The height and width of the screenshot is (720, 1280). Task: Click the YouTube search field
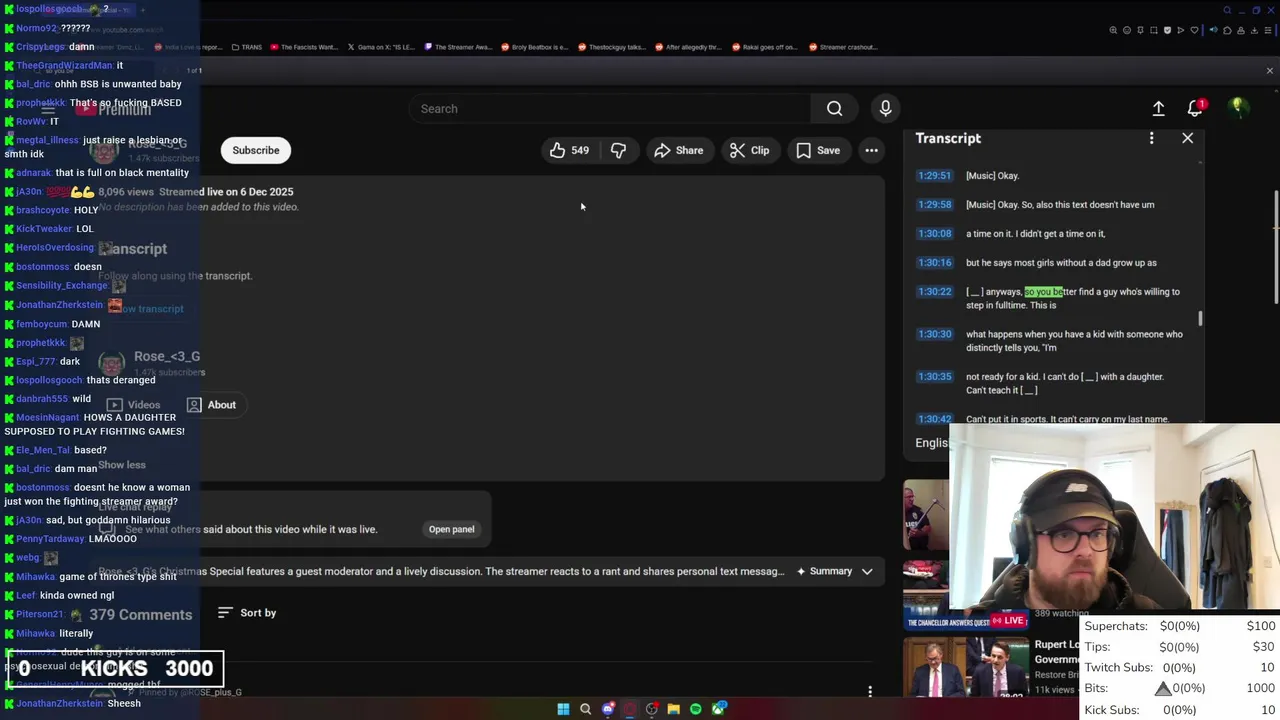pos(610,109)
